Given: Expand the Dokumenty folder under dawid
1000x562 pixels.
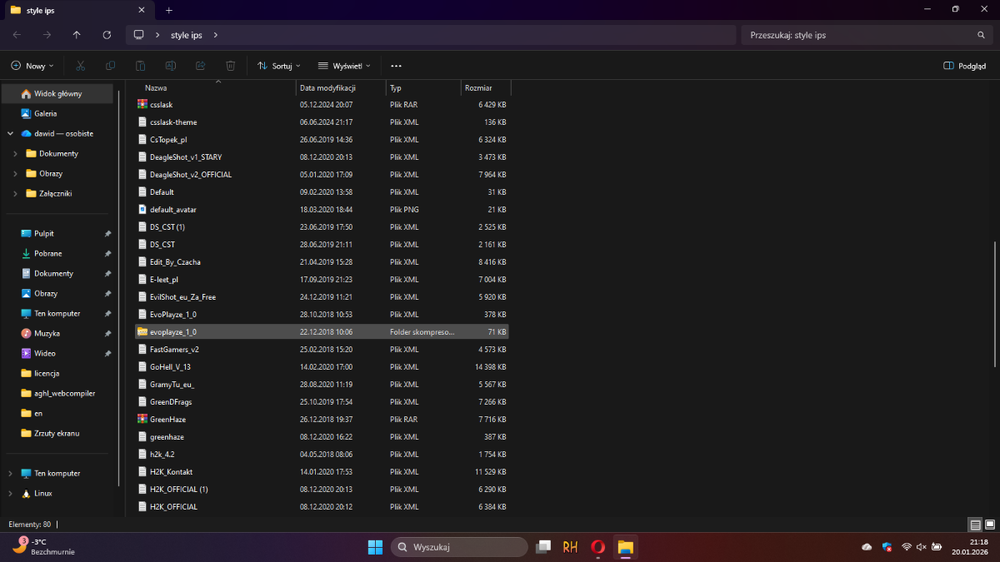Looking at the screenshot, I should pos(16,154).
